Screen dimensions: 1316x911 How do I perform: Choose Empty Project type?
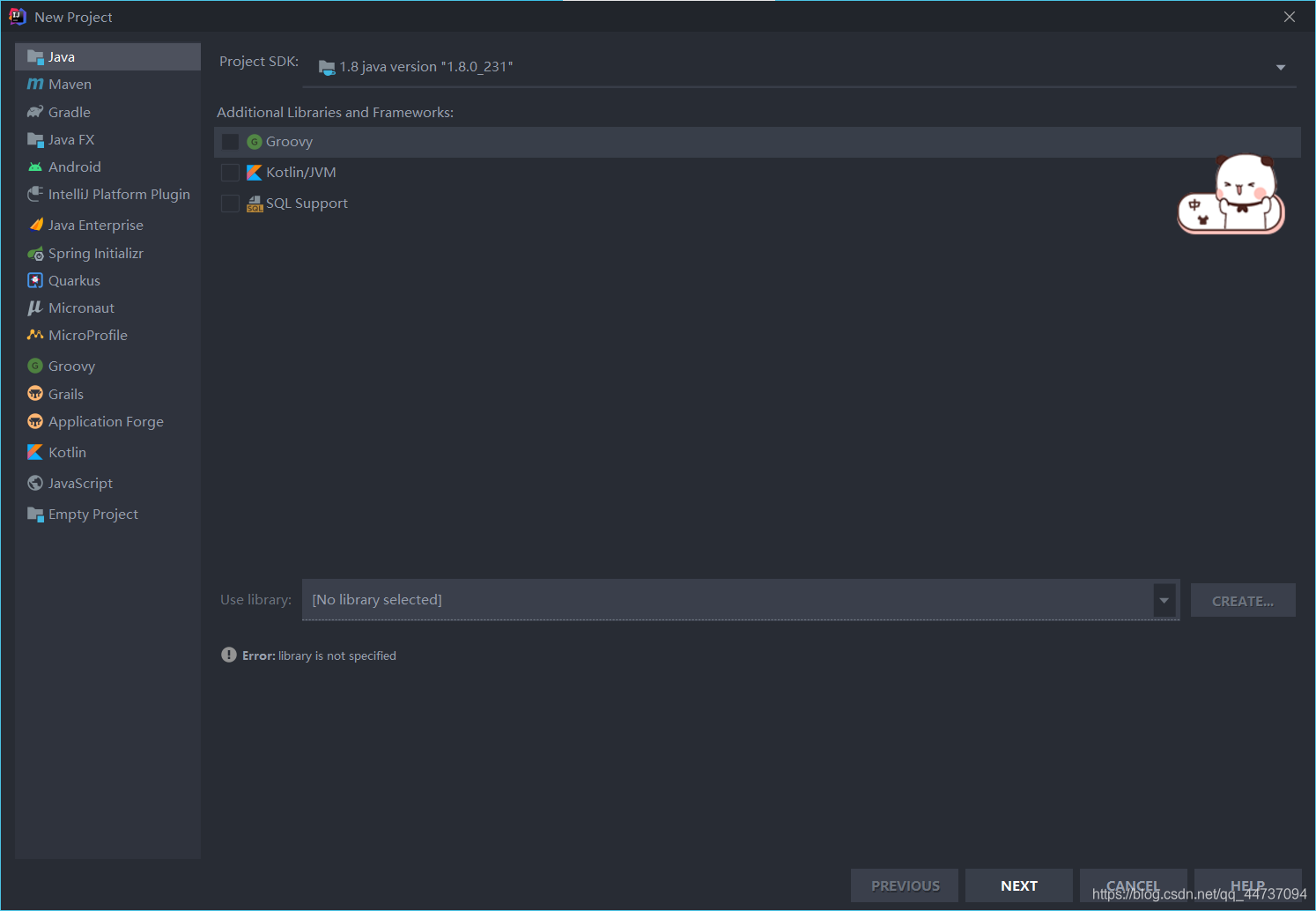point(107,514)
